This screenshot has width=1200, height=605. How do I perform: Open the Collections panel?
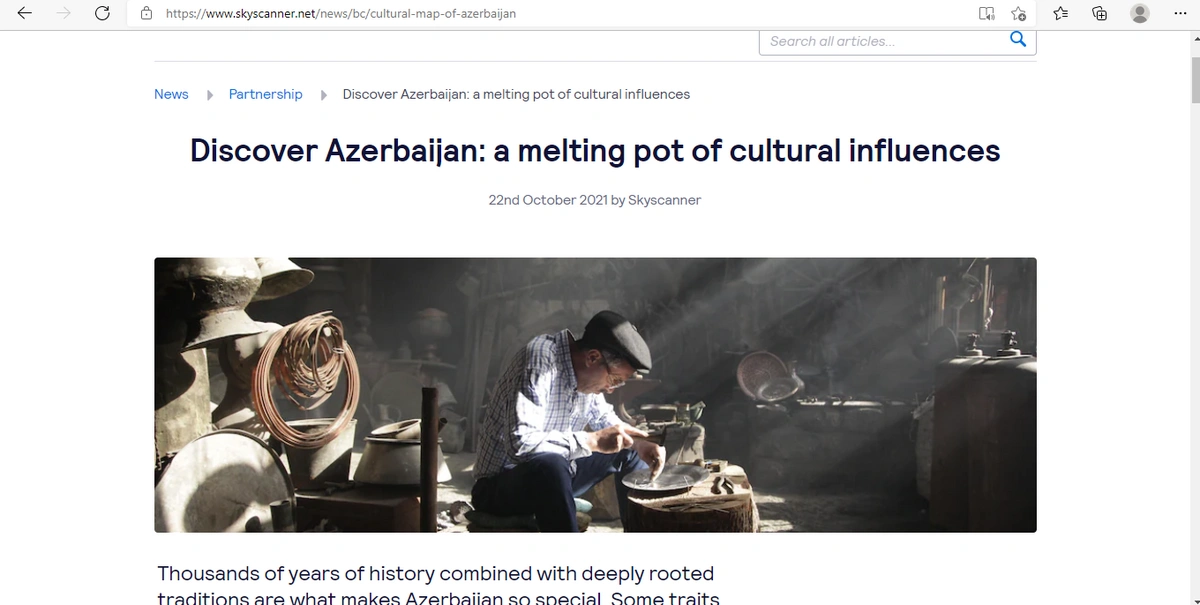pyautogui.click(x=1100, y=14)
